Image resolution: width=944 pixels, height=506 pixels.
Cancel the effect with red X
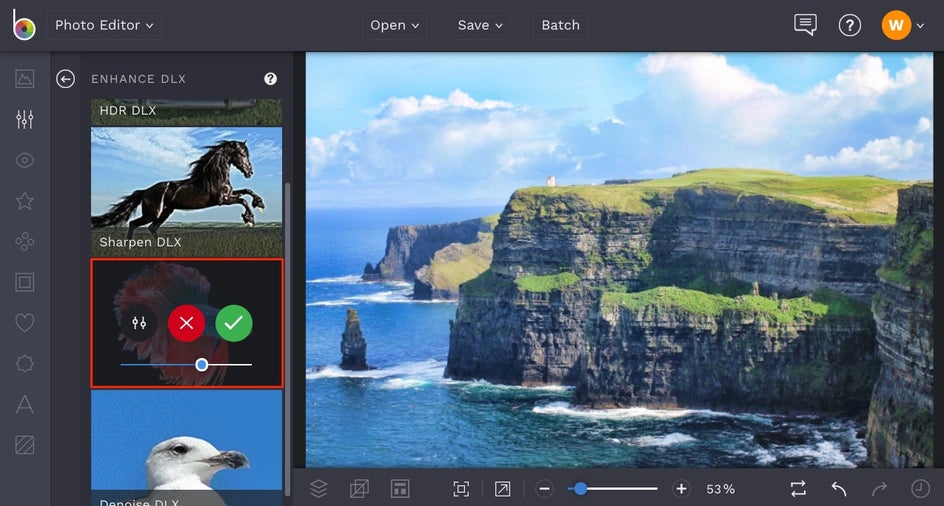click(186, 323)
